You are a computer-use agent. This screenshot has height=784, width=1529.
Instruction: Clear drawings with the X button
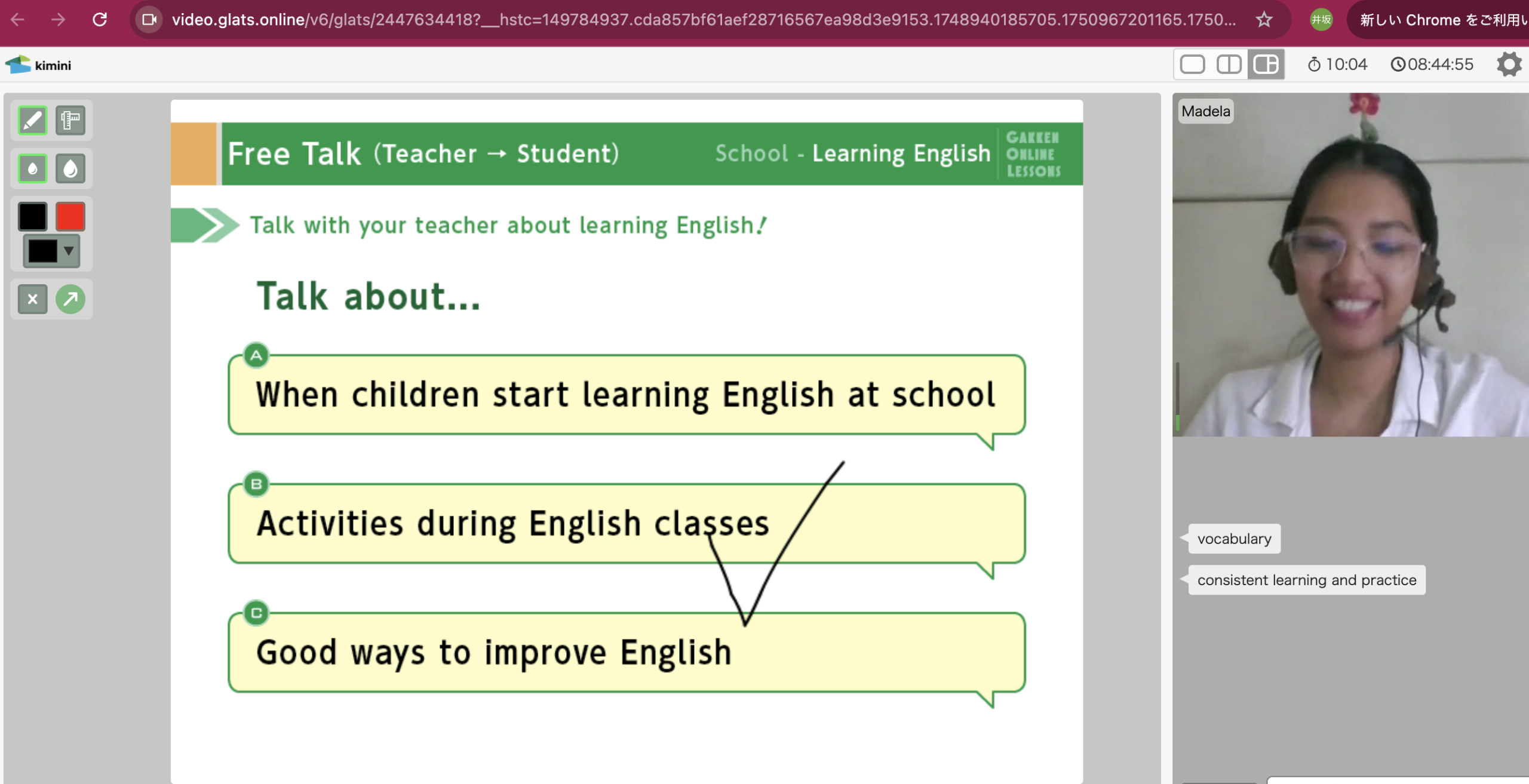[x=32, y=299]
